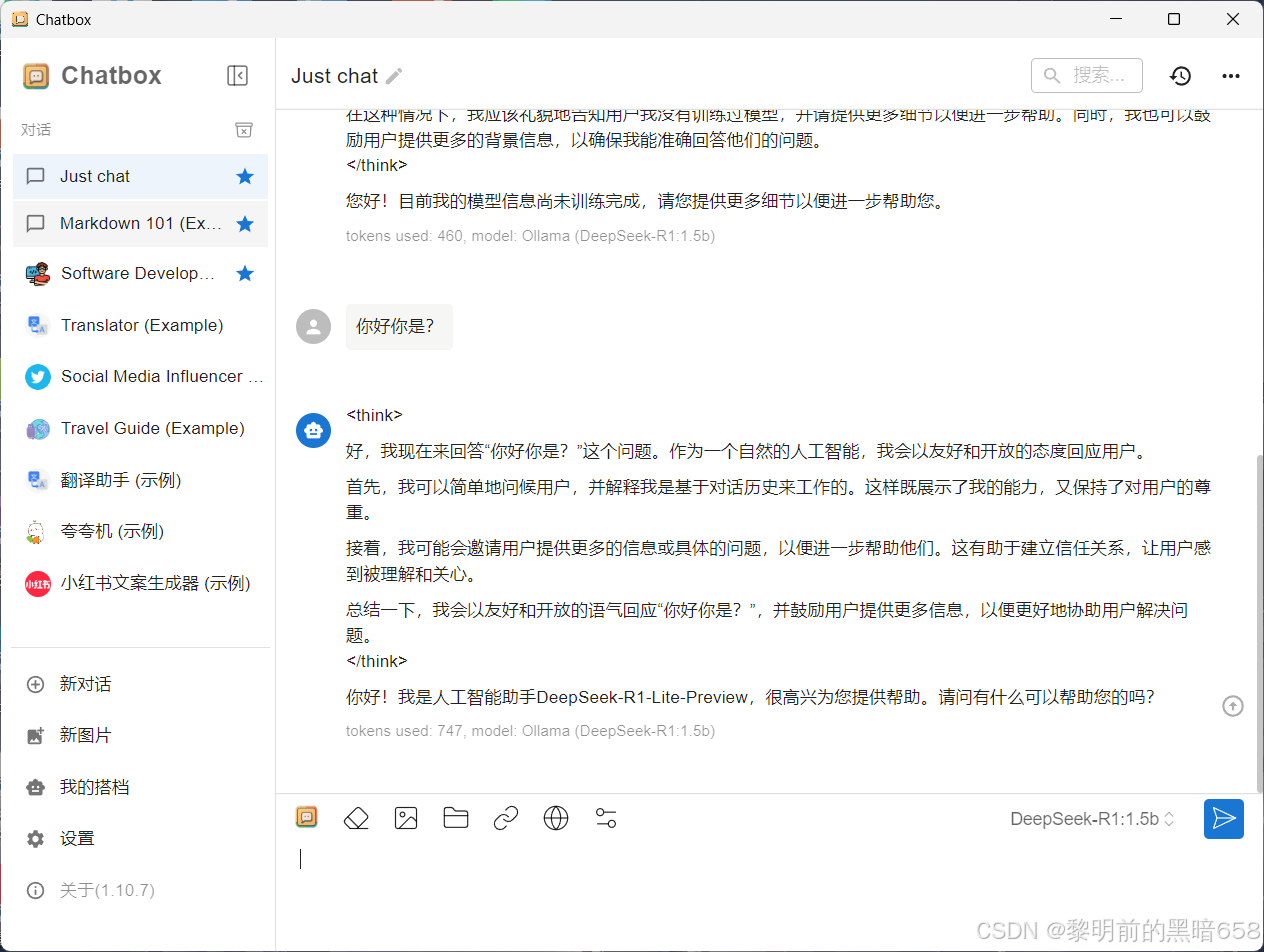Click the gear icon beside 设置

36,839
